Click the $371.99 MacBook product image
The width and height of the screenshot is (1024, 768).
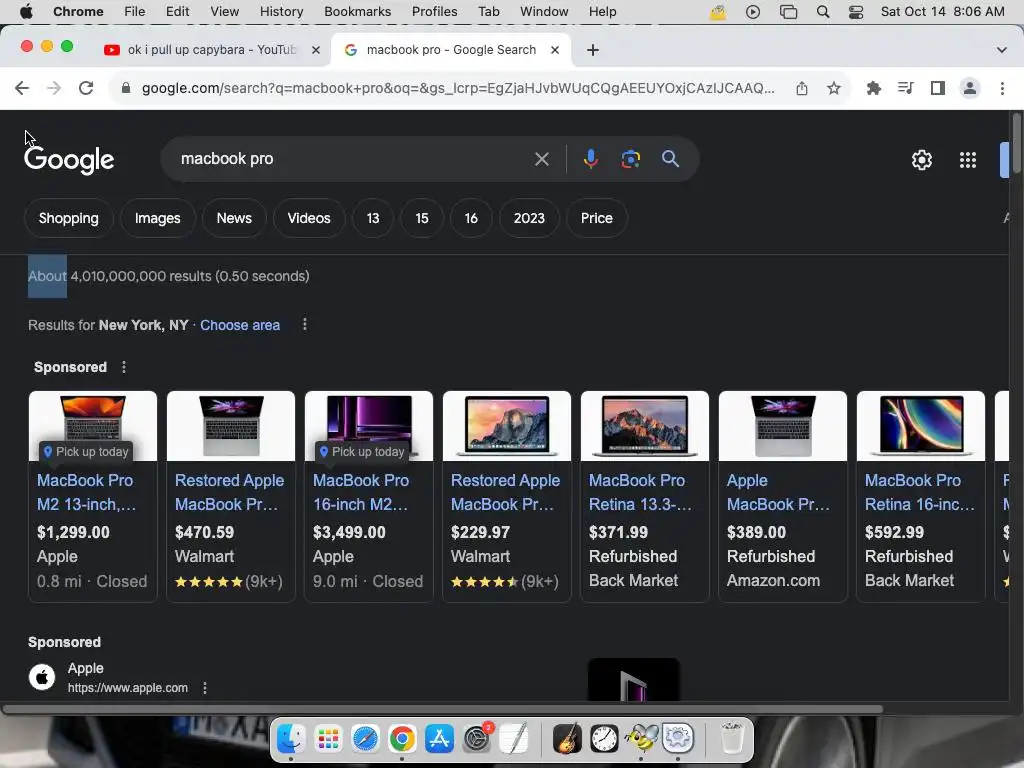(x=645, y=426)
